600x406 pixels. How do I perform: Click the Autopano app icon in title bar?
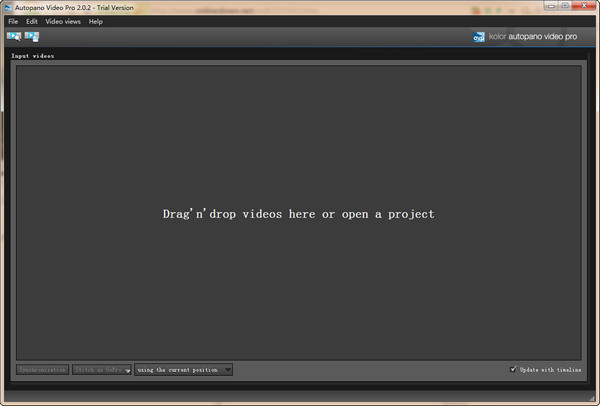[x=8, y=8]
